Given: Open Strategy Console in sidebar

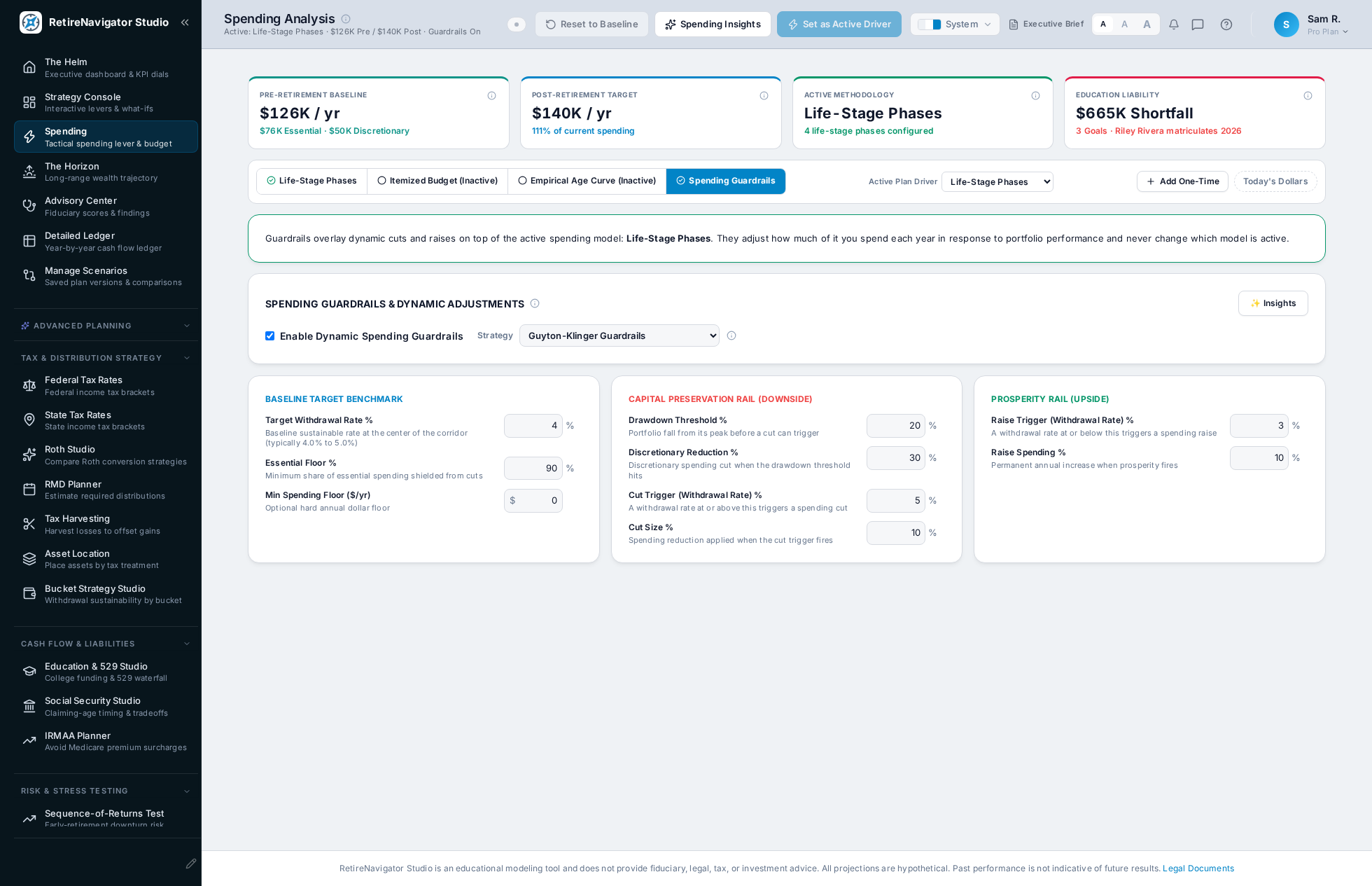Looking at the screenshot, I should click(x=106, y=102).
